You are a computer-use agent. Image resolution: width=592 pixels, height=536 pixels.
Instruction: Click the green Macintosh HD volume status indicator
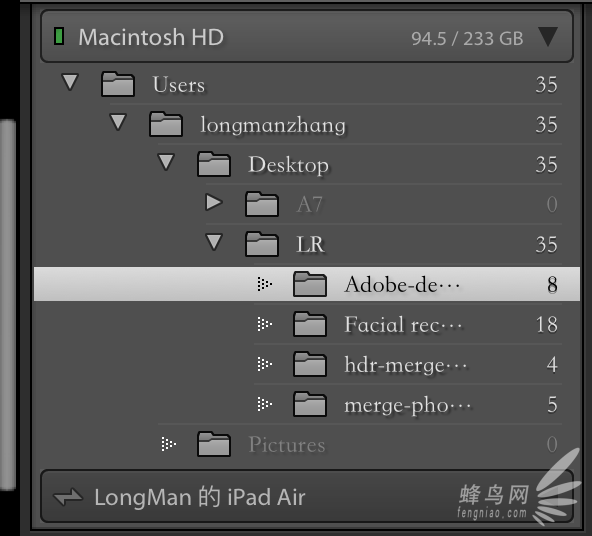(x=59, y=36)
